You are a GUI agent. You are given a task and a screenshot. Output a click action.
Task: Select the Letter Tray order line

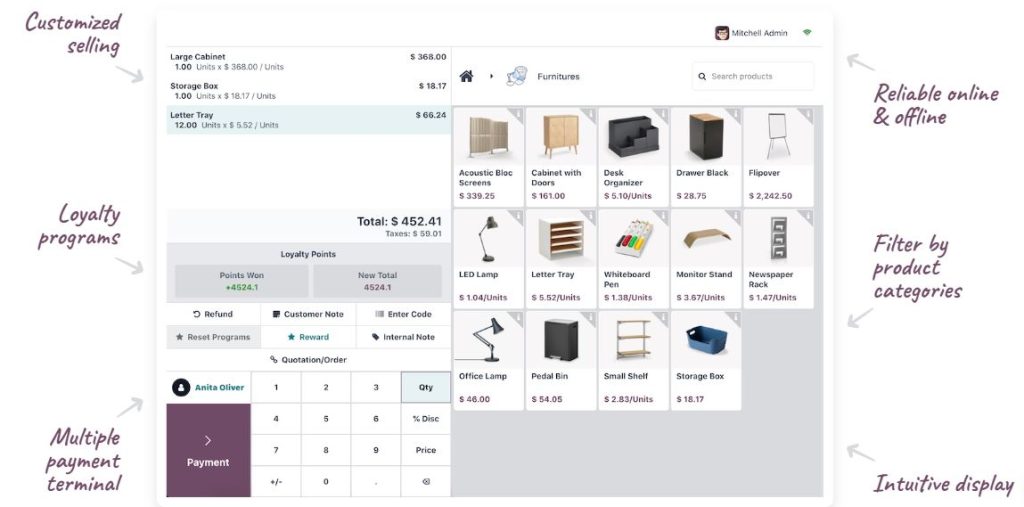tap(308, 120)
